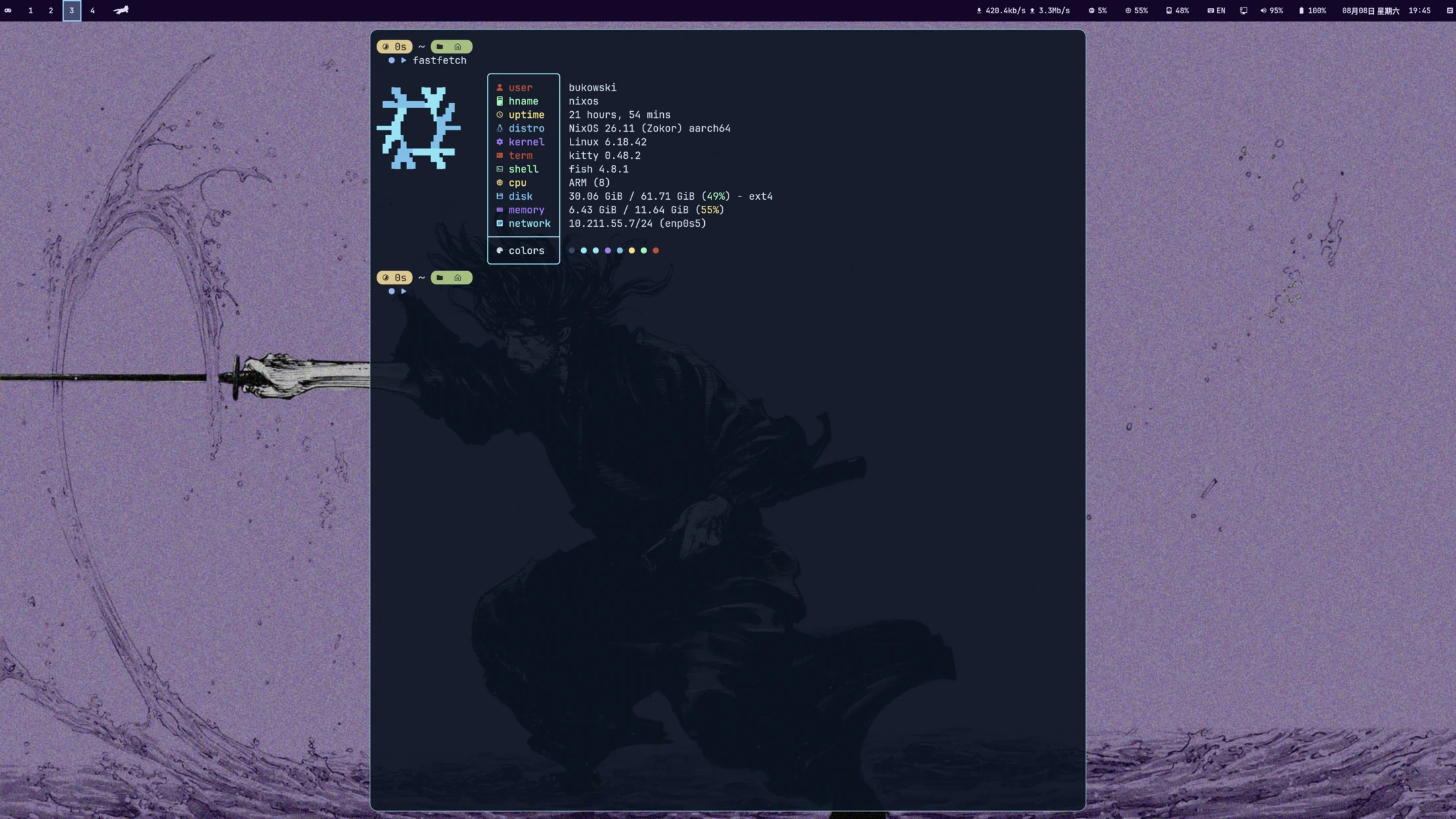Click the network IP icon
This screenshot has width=1456, height=819.
coord(500,223)
